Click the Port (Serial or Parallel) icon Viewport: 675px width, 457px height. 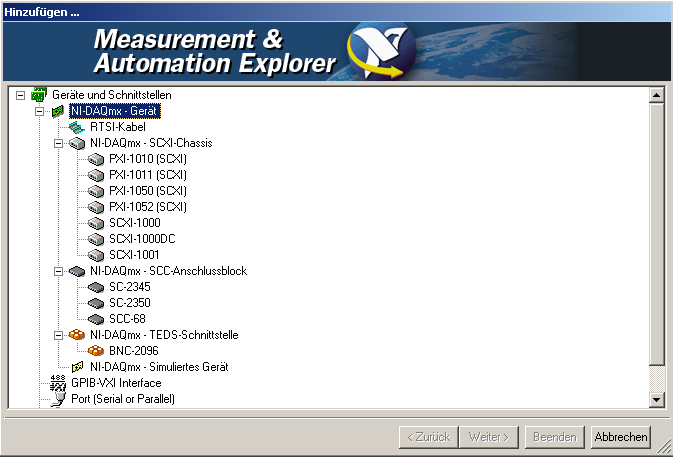[57, 399]
